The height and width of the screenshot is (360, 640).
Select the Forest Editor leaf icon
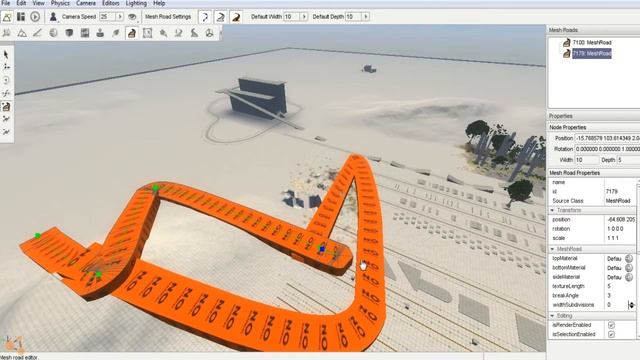point(116,33)
